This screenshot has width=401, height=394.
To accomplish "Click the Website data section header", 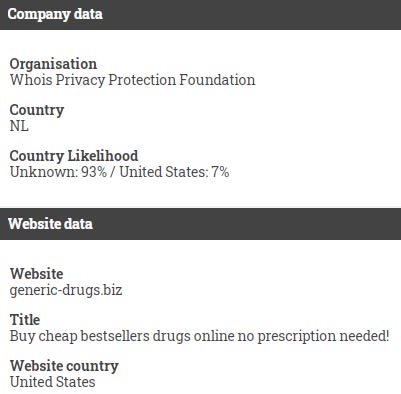I will click(x=200, y=224).
